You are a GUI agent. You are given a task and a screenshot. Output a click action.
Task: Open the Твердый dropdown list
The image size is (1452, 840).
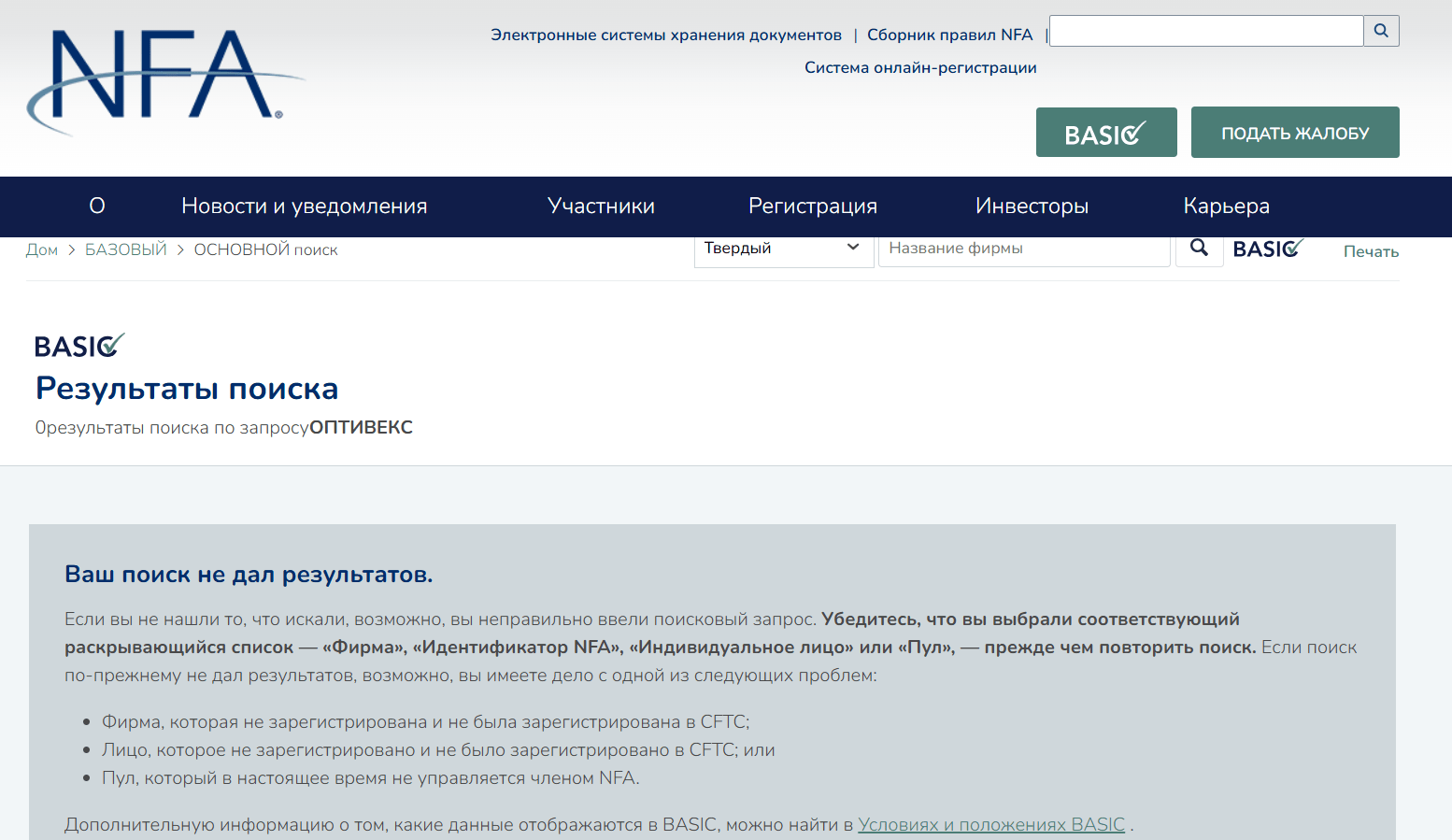783,248
